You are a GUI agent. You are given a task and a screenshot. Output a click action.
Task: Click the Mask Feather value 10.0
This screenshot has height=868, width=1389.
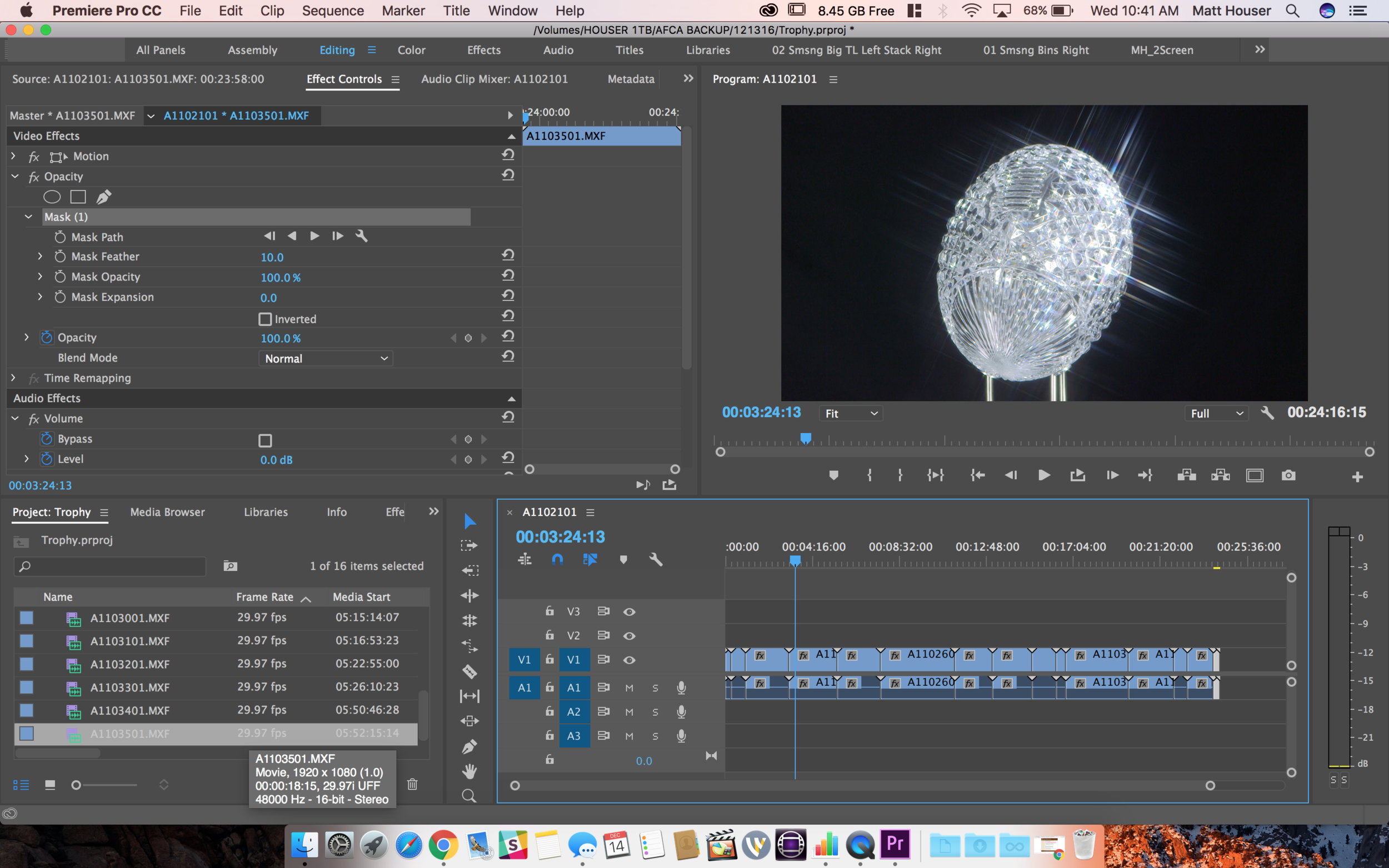[272, 257]
